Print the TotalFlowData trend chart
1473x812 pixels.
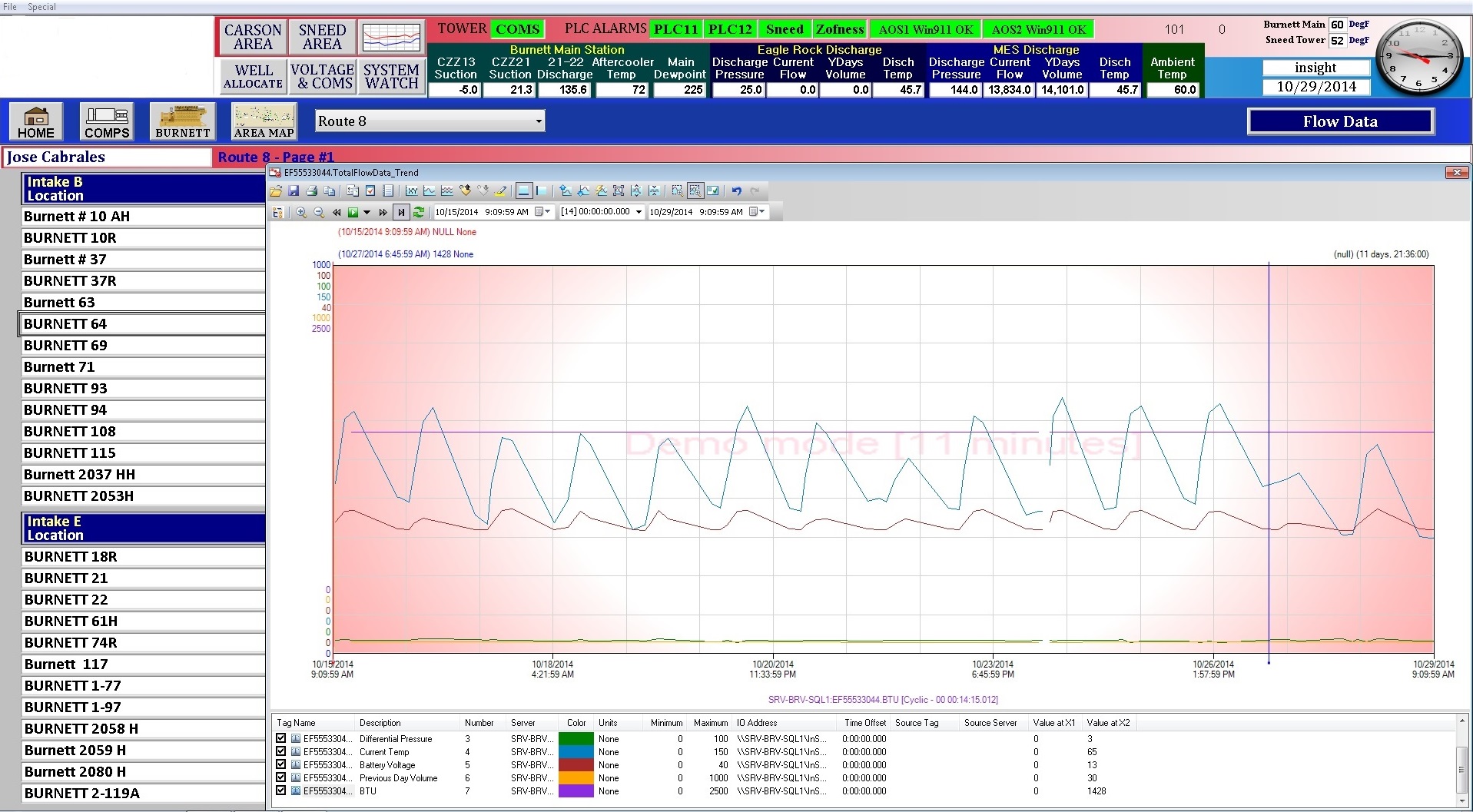[312, 191]
